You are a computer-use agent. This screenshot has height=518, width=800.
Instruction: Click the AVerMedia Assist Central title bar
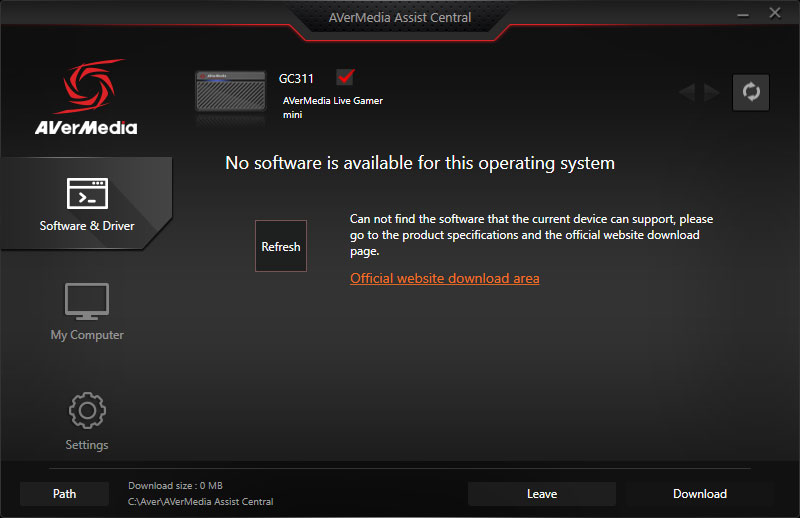pos(400,17)
